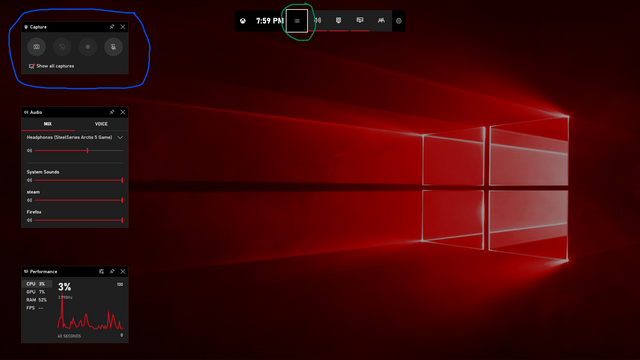Image resolution: width=640 pixels, height=360 pixels.
Task: Close the Capture widget
Action: pyautogui.click(x=123, y=27)
